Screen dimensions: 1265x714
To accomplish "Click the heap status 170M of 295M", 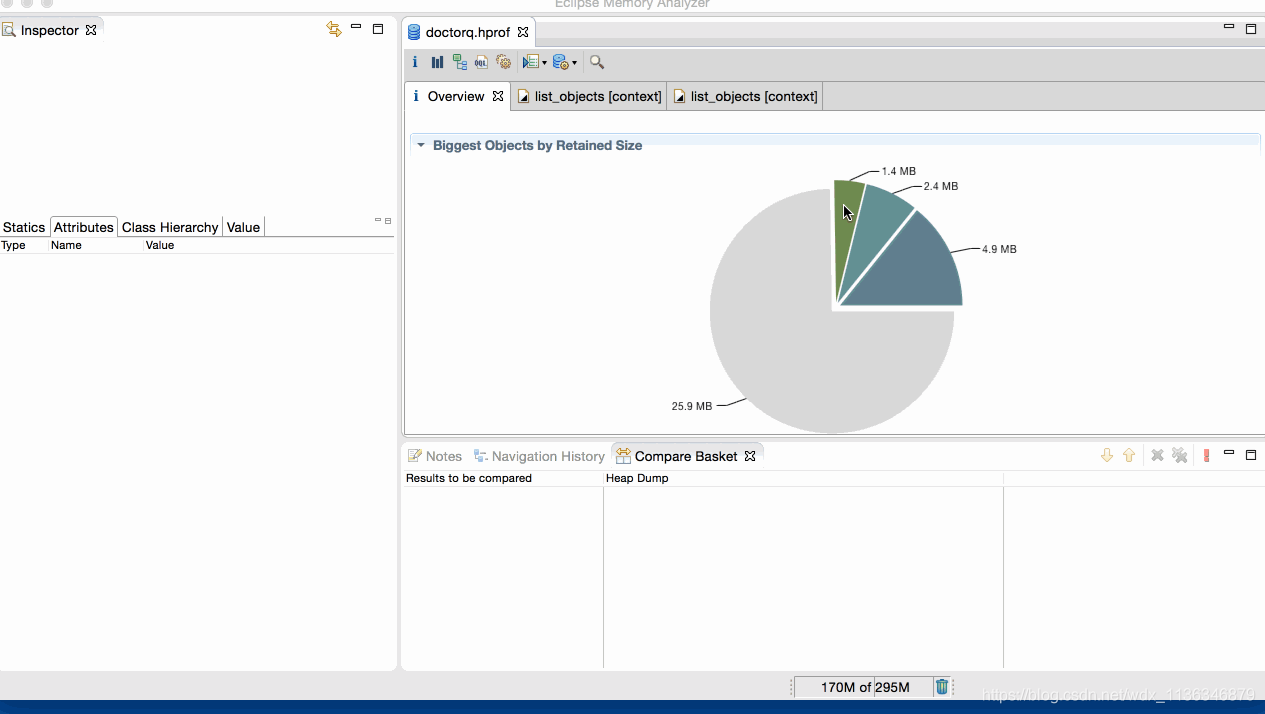I will pos(864,687).
